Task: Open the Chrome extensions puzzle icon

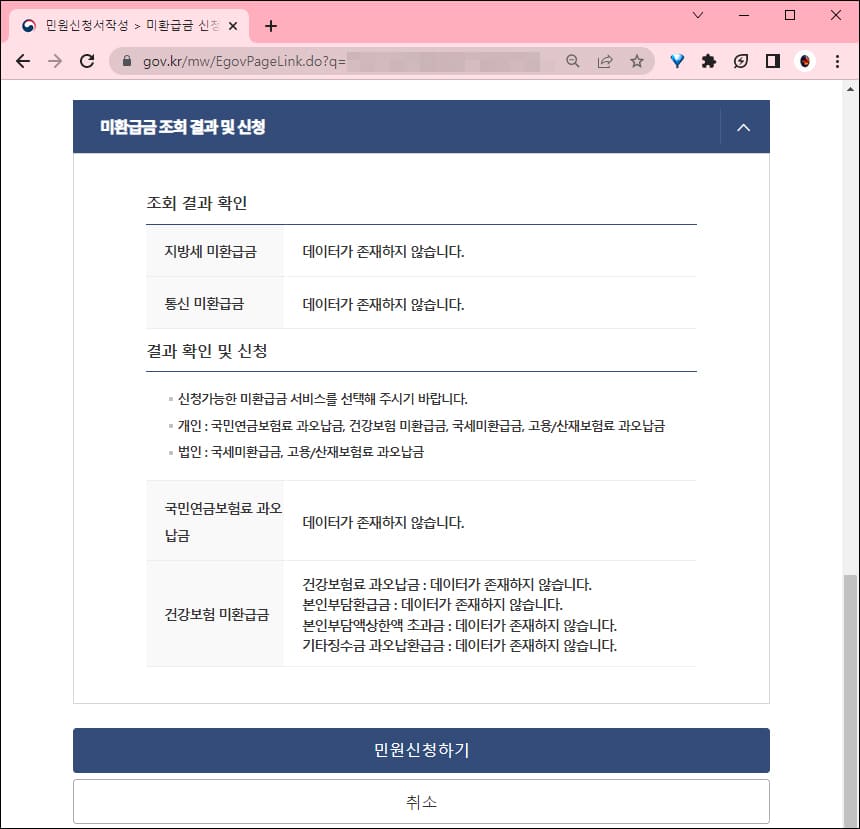Action: pyautogui.click(x=709, y=61)
